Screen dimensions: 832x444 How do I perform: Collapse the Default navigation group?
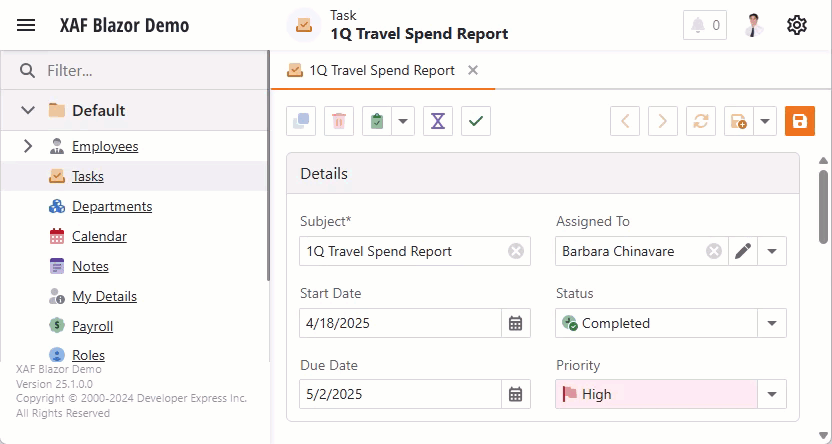tap(28, 110)
